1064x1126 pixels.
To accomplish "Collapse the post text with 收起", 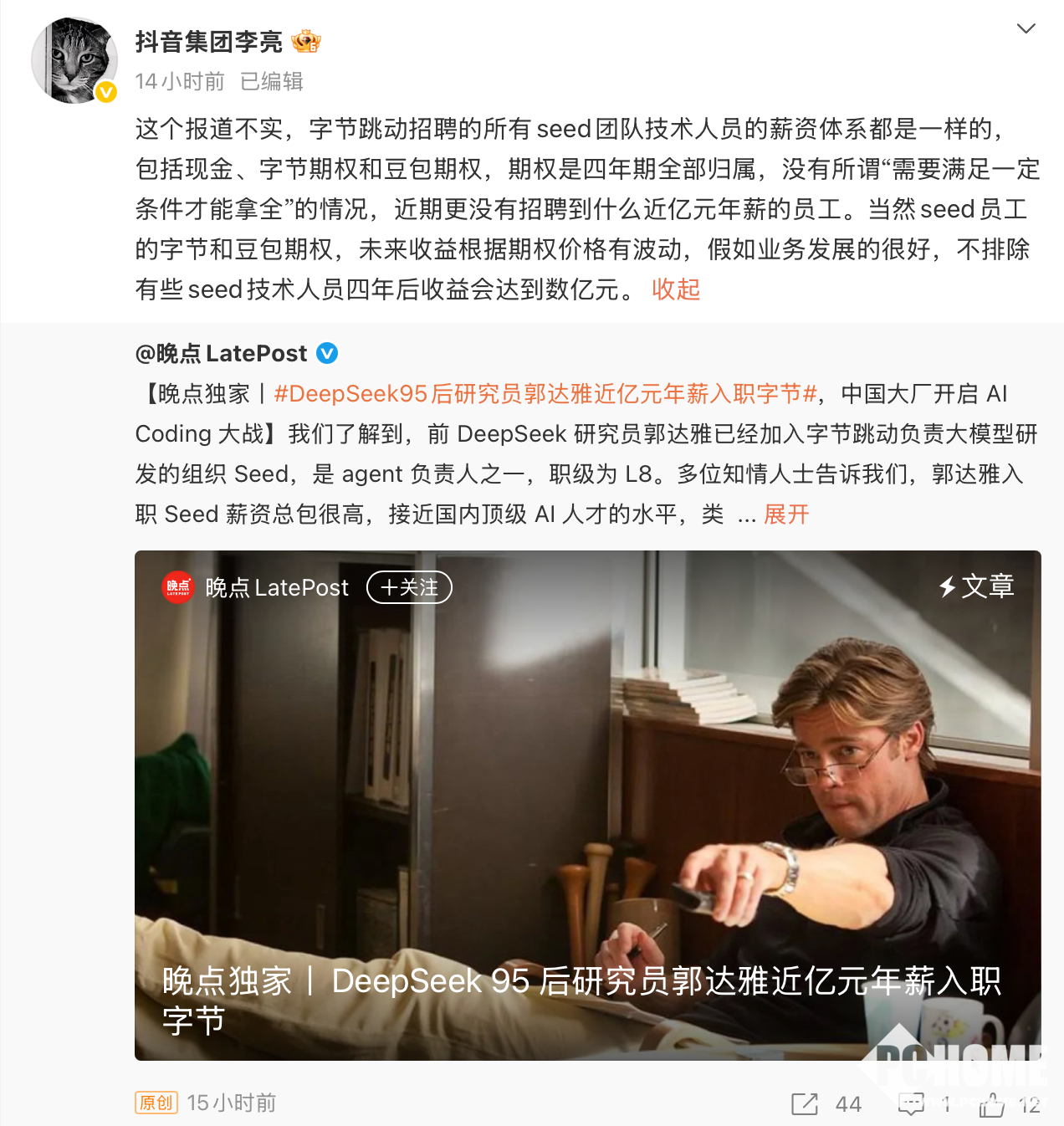I will (676, 289).
